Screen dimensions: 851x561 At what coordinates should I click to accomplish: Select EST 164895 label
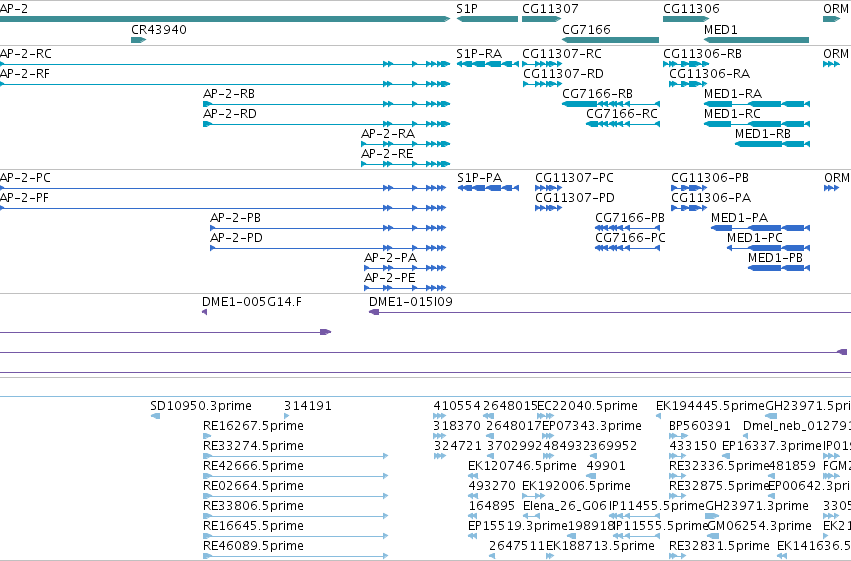(492, 506)
